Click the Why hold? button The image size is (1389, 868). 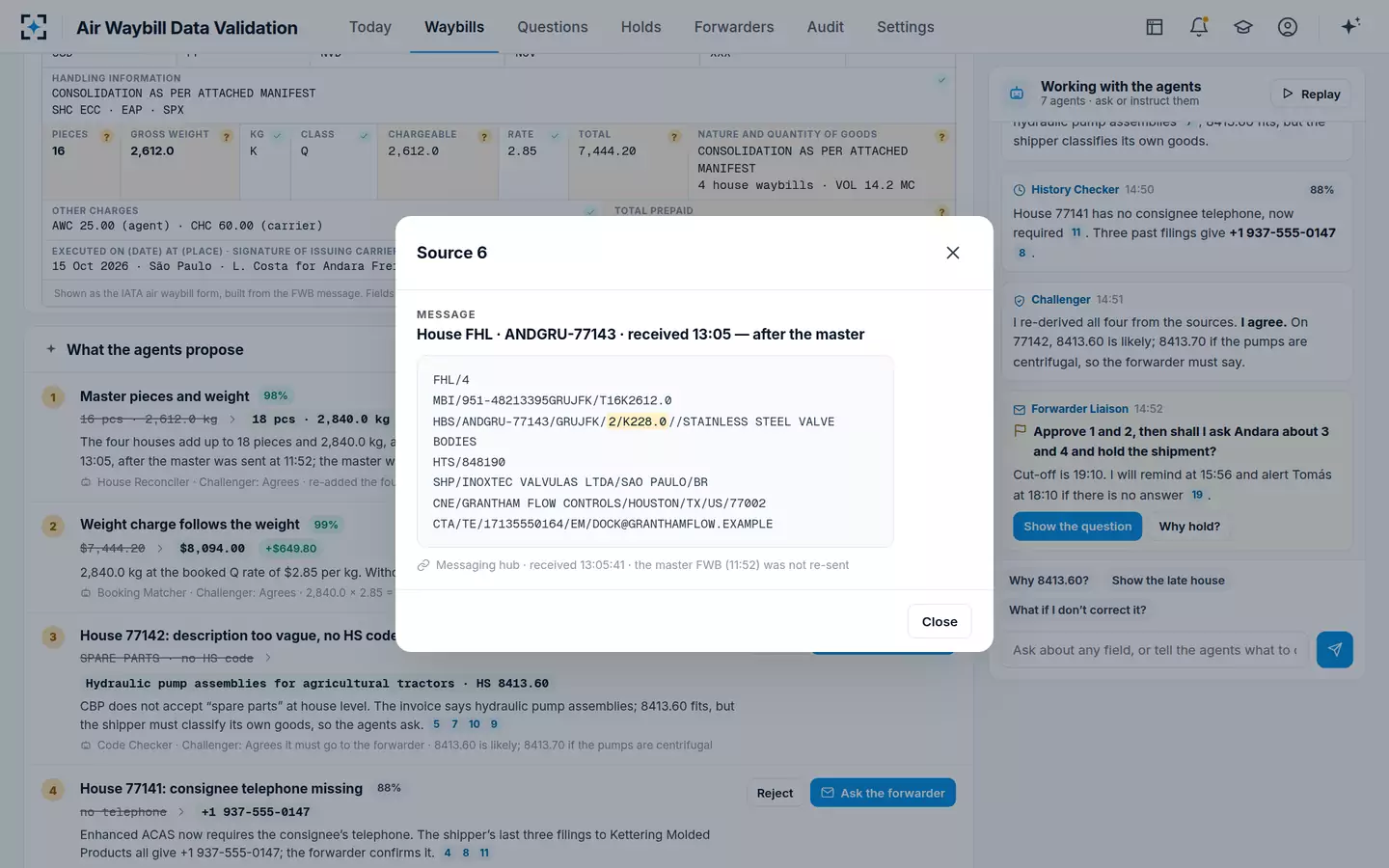click(1189, 527)
